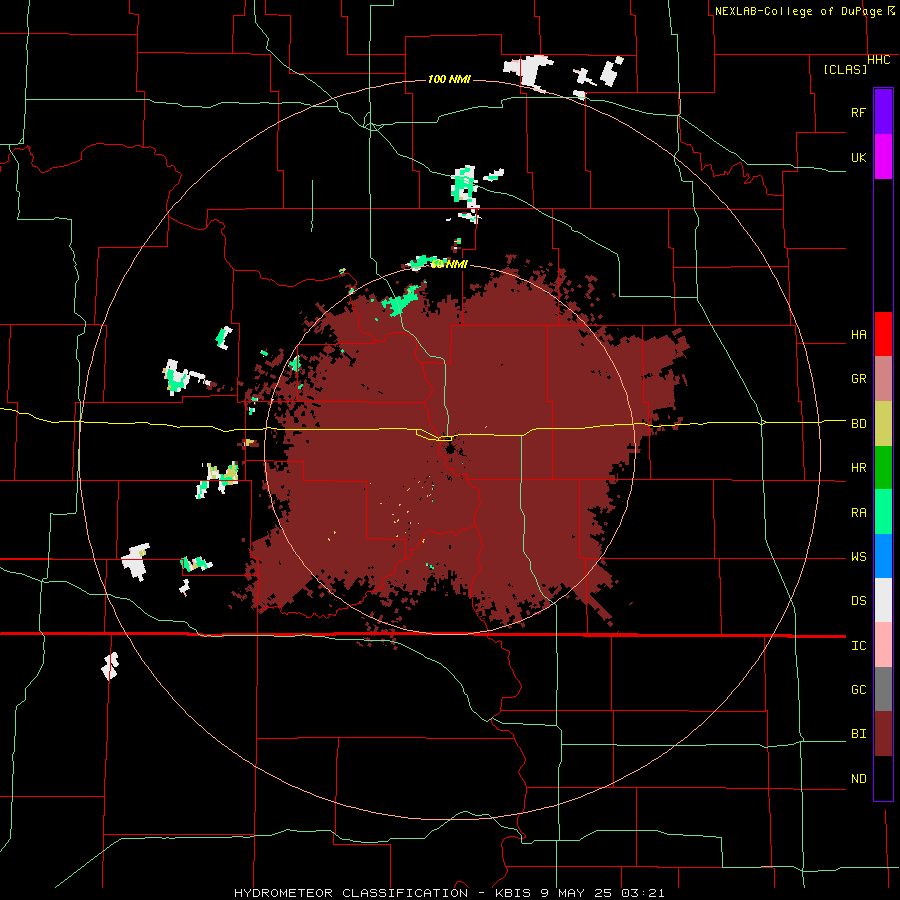Screen dimensions: 900x900
Task: Click the WS legend label
Action: tap(858, 557)
